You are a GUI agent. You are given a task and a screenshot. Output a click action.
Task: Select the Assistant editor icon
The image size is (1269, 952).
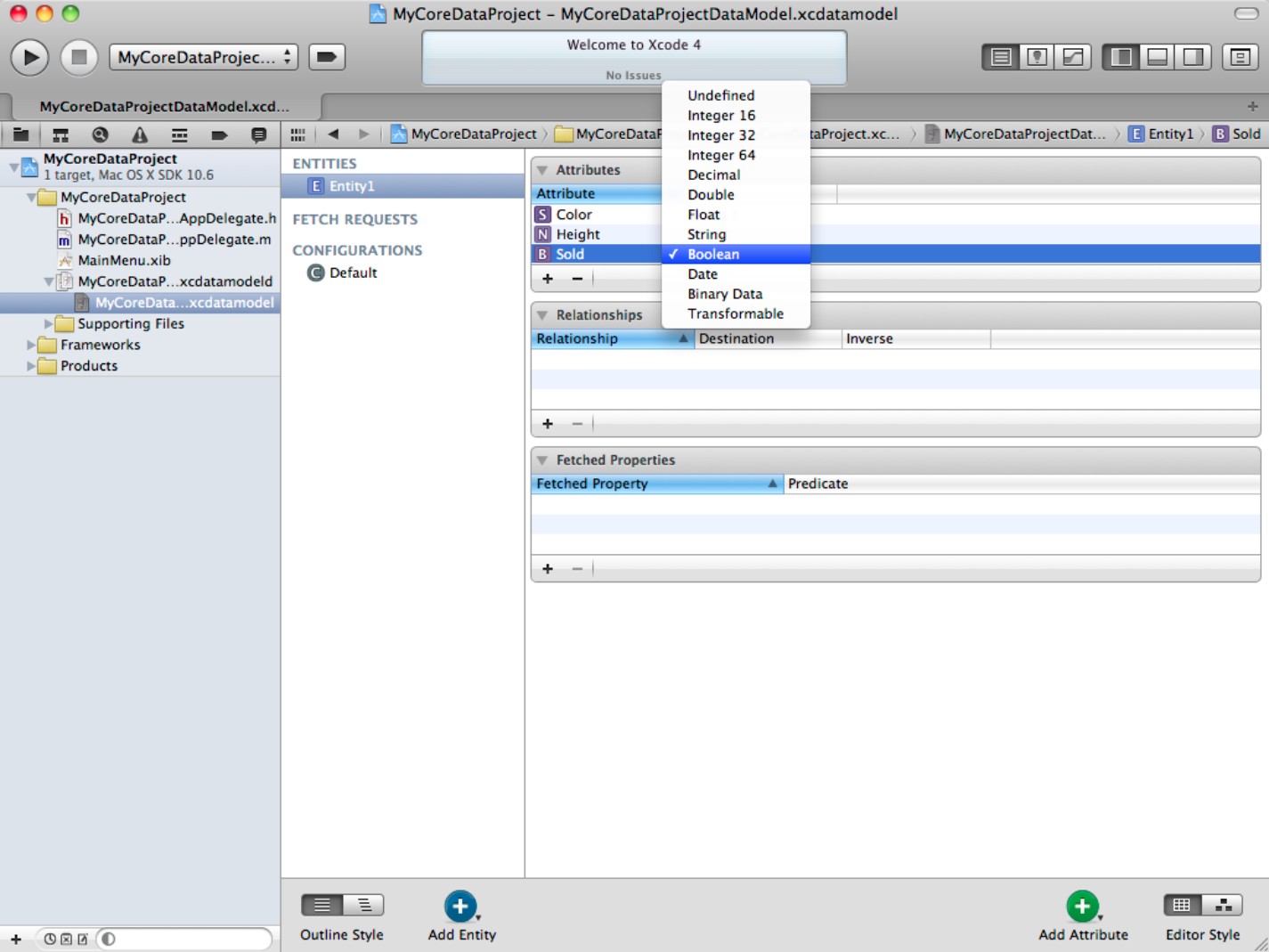click(1037, 57)
